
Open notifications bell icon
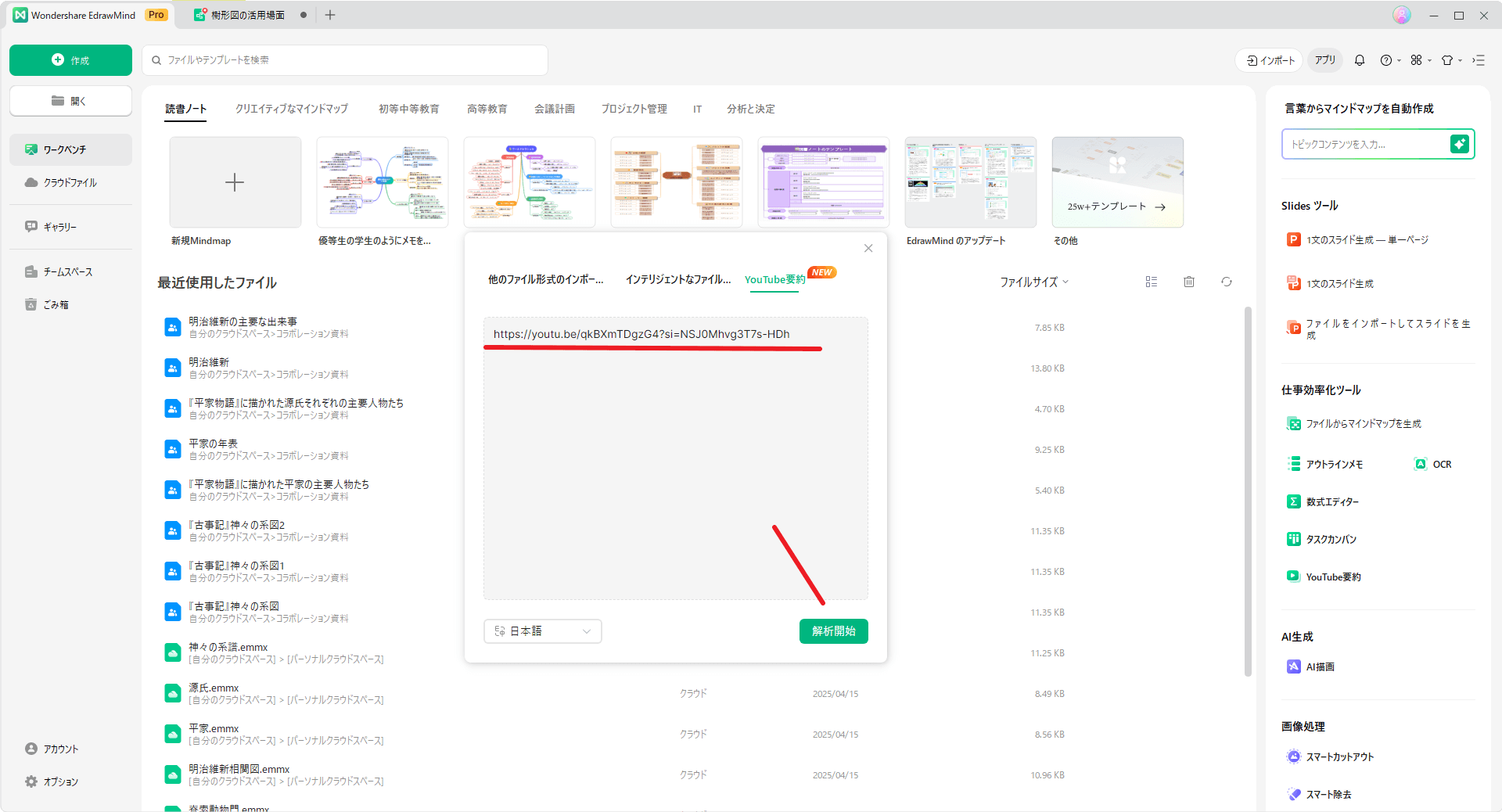(1360, 60)
